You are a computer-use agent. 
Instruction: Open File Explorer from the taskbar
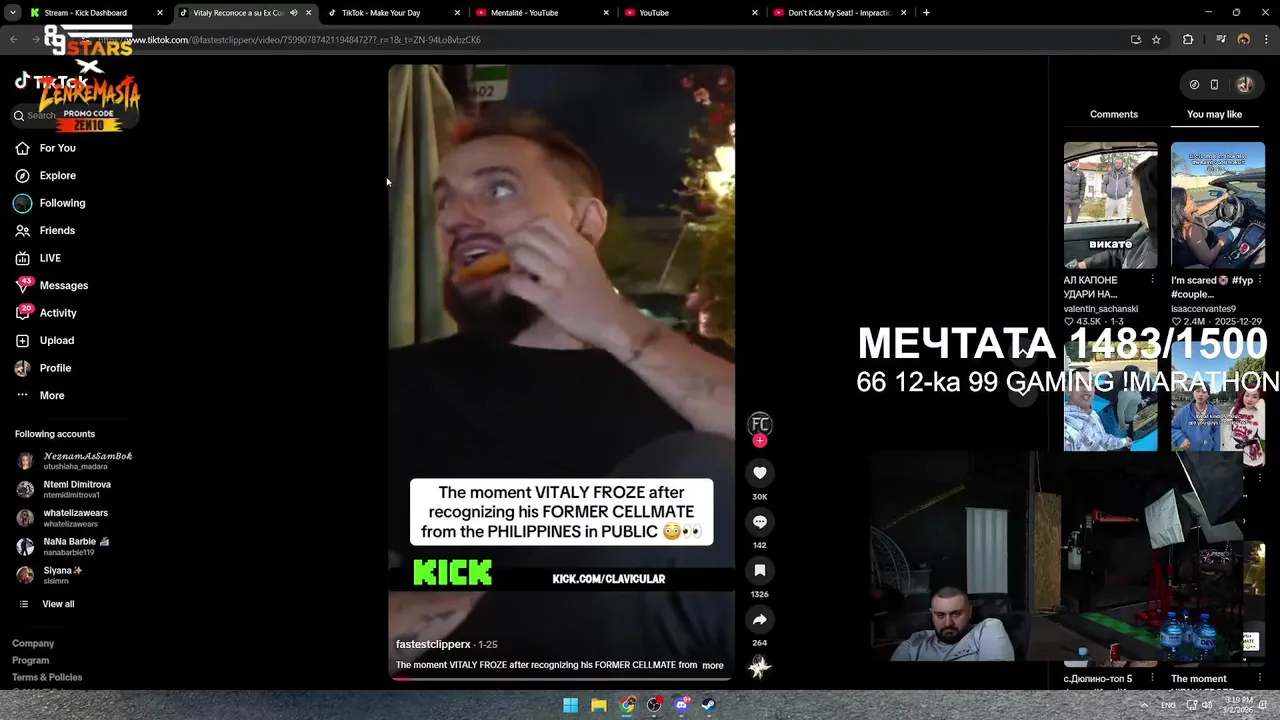click(598, 705)
